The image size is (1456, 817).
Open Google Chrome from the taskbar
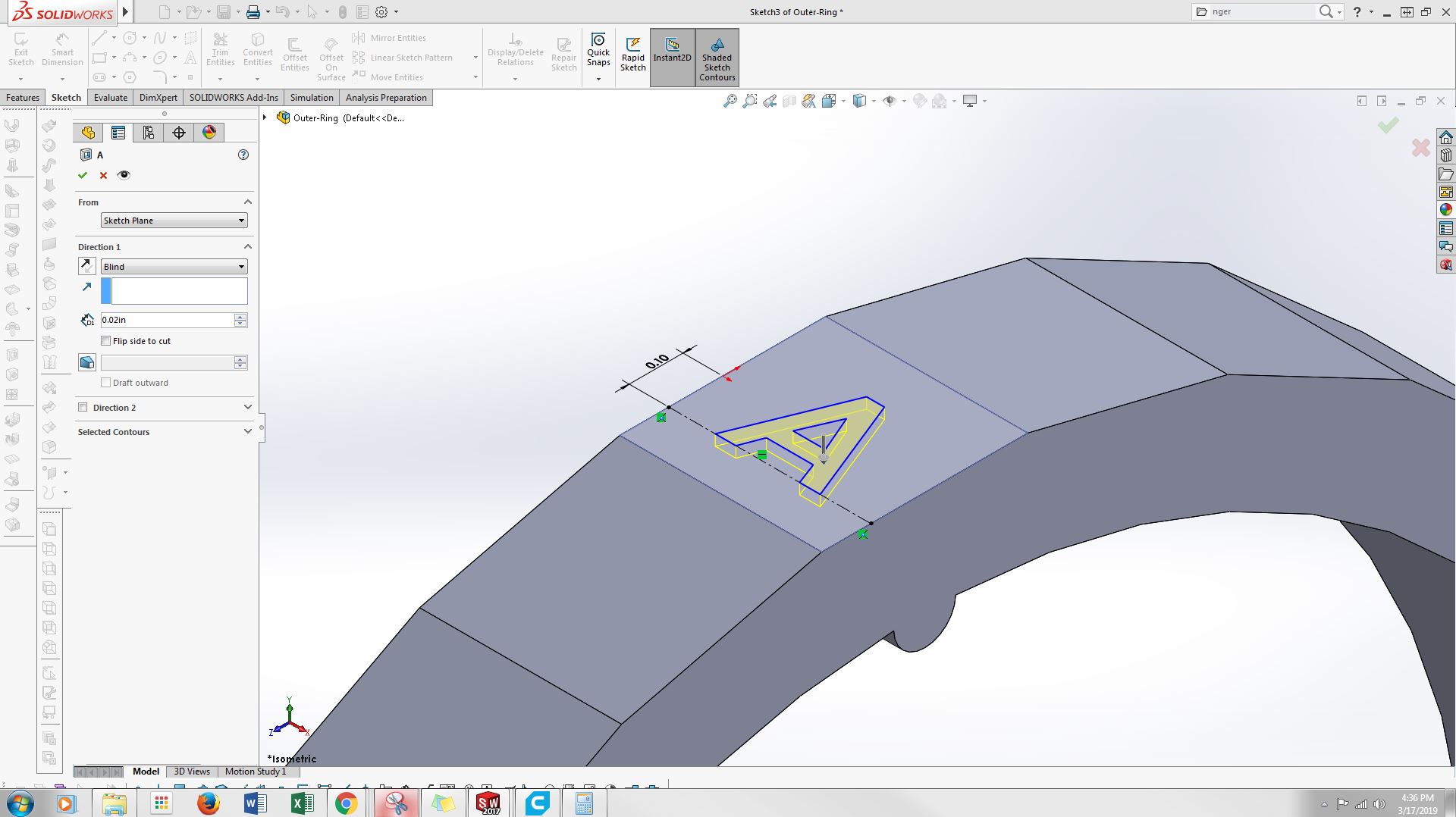[x=347, y=803]
